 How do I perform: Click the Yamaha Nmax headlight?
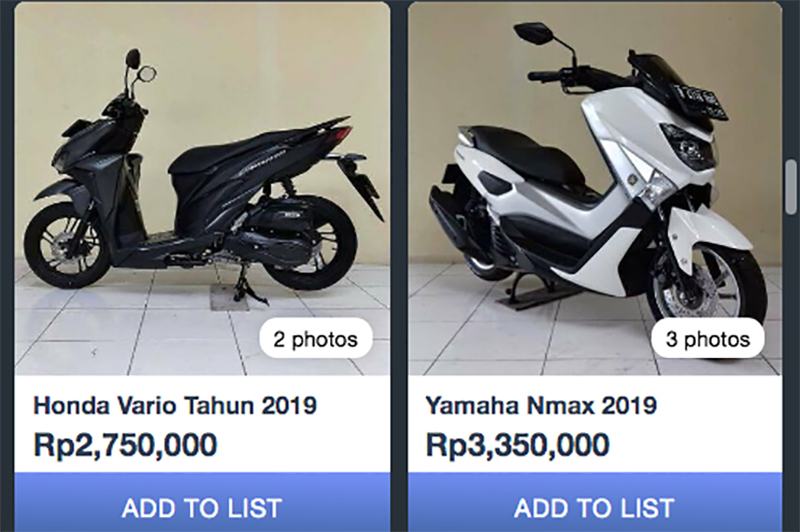[690, 143]
